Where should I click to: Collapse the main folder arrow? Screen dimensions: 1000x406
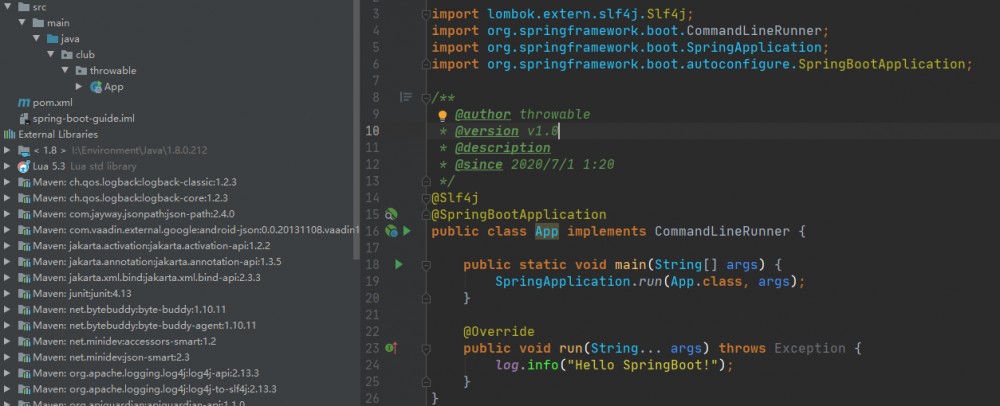click(22, 23)
